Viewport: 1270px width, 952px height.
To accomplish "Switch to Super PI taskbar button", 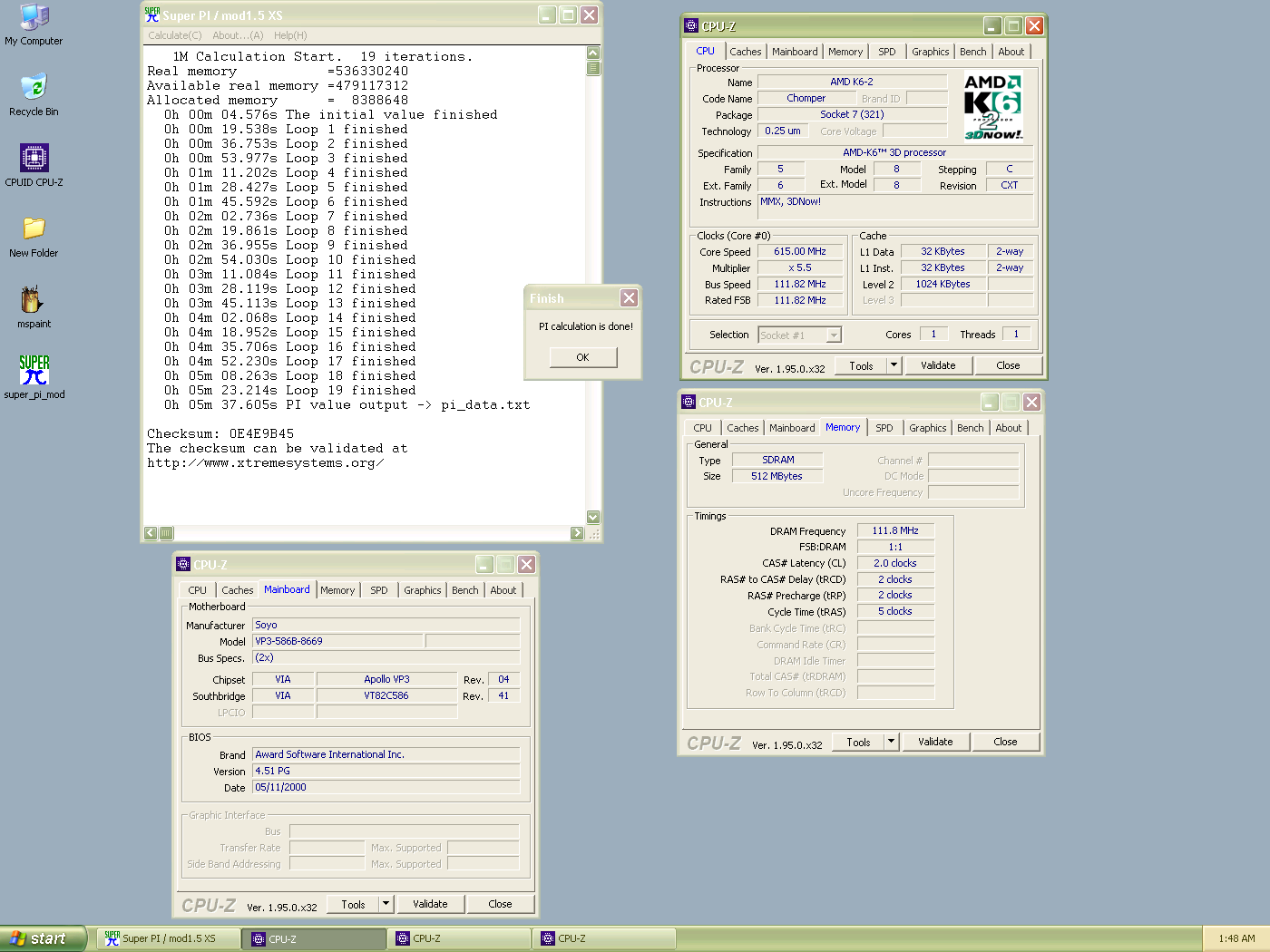I will [169, 938].
